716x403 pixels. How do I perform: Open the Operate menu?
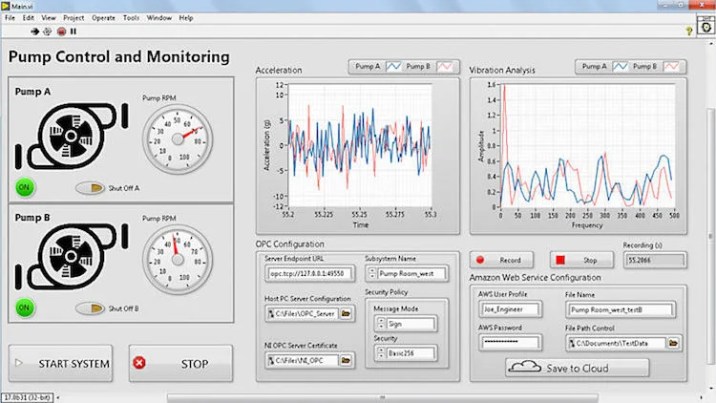pos(104,18)
